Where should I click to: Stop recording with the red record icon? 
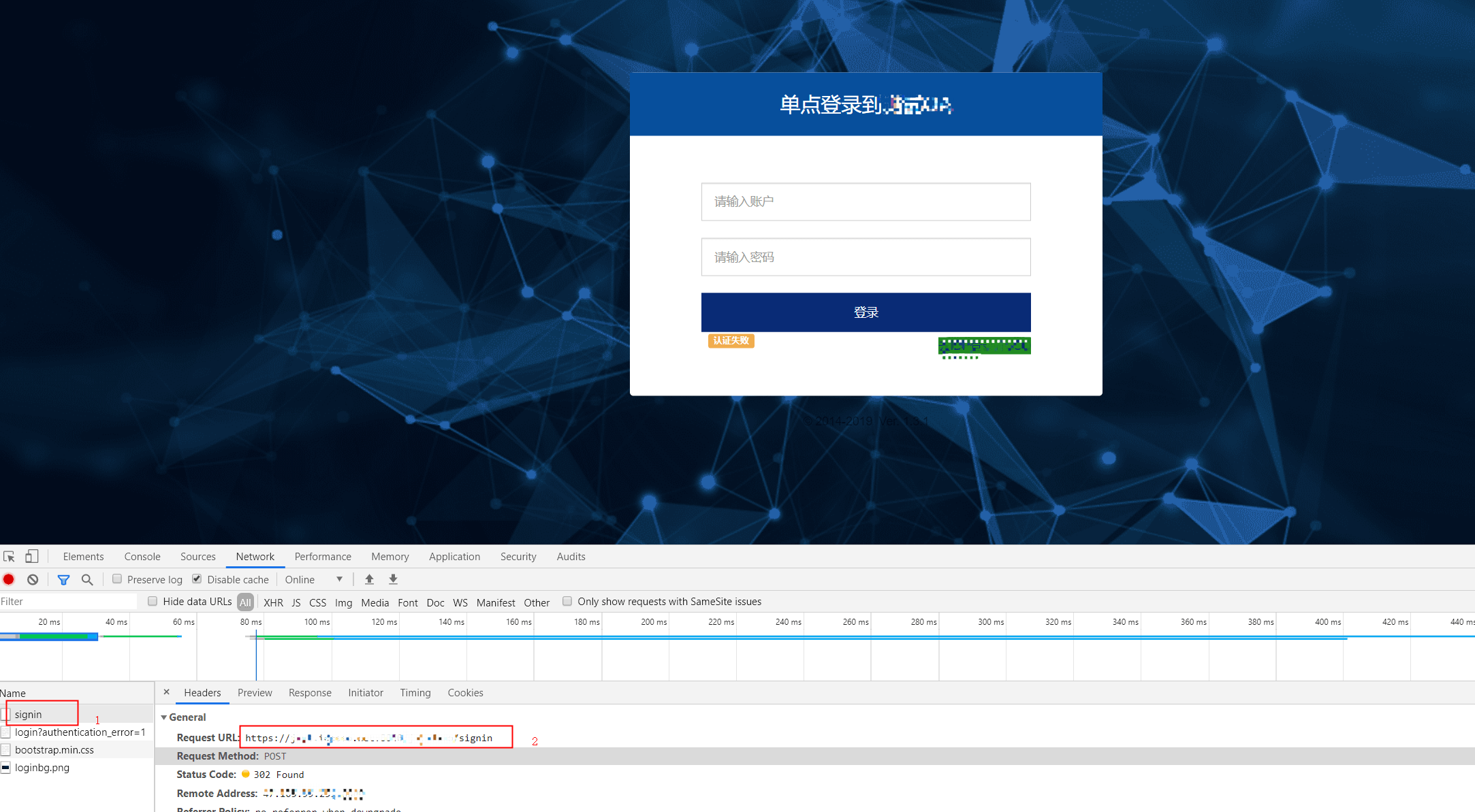coord(9,579)
